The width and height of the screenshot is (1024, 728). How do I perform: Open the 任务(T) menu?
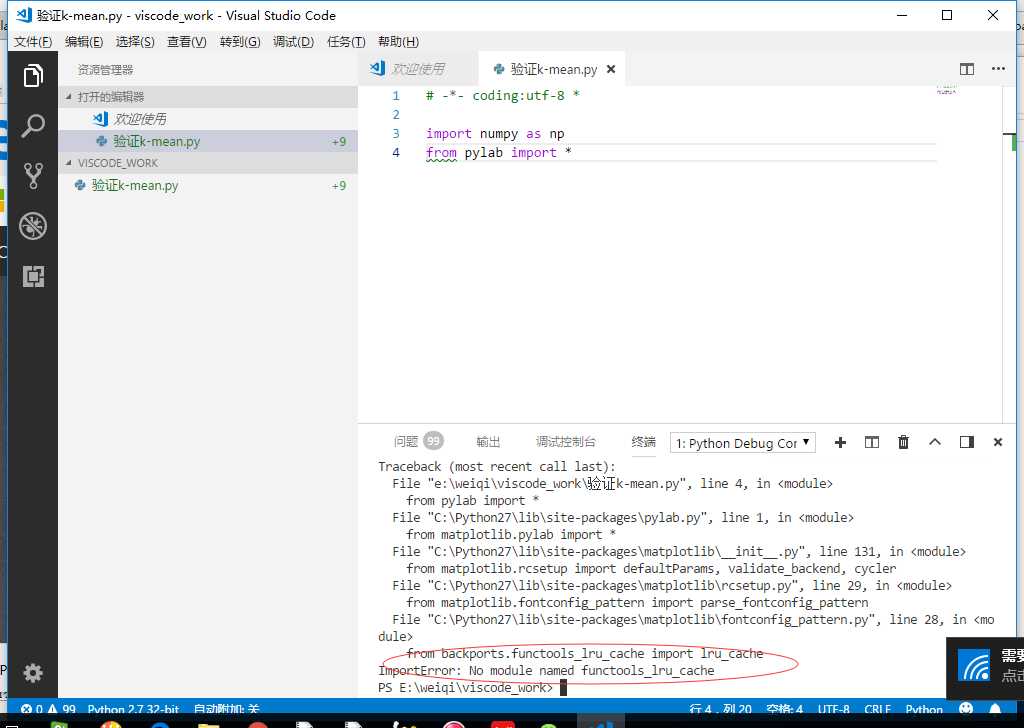pyautogui.click(x=346, y=42)
